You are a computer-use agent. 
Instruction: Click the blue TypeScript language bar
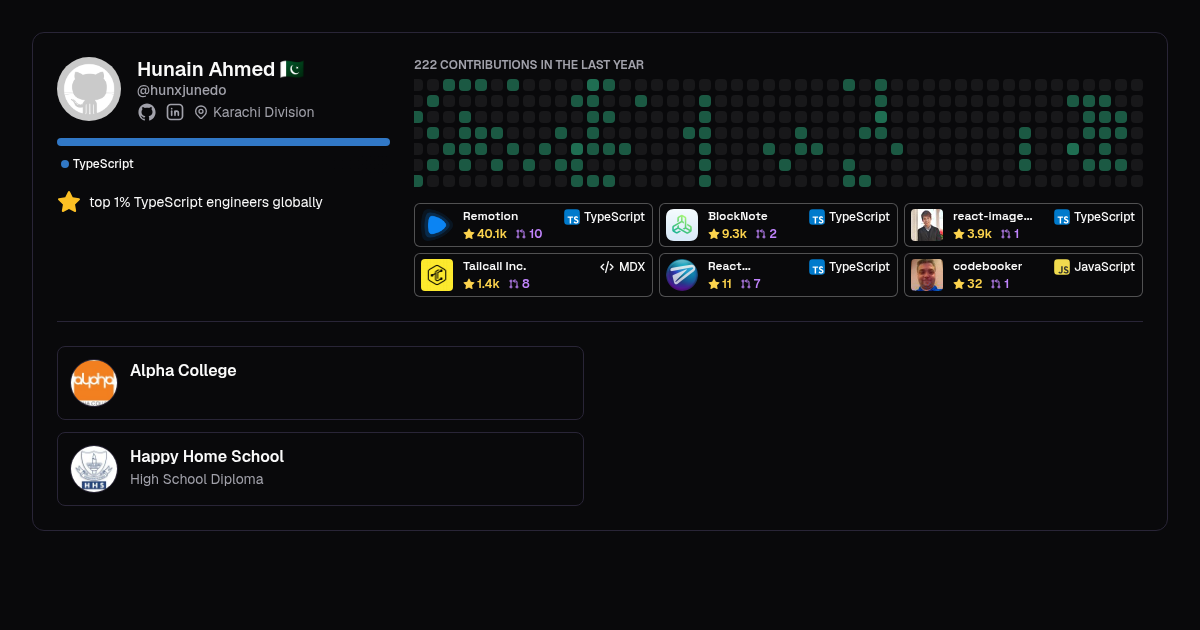223,142
